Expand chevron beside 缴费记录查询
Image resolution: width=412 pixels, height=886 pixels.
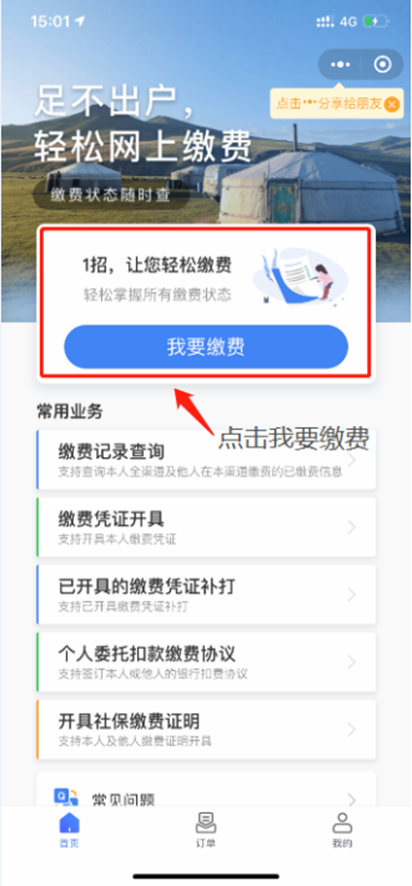tap(352, 460)
